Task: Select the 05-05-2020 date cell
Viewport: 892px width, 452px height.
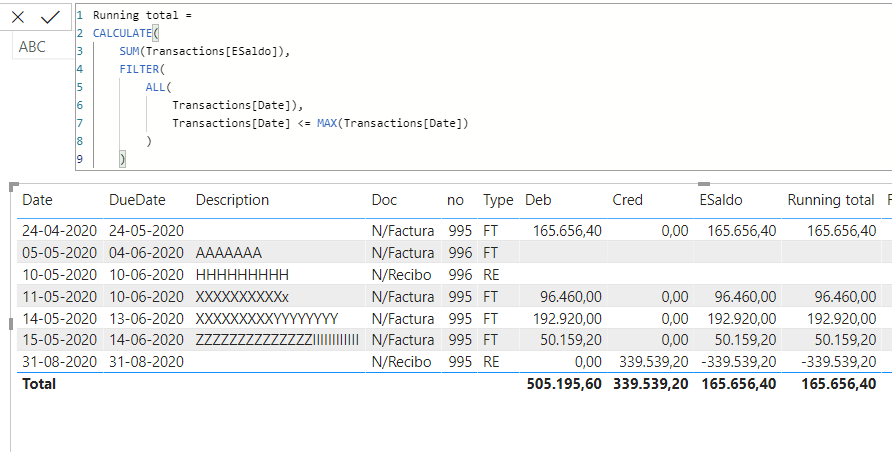Action: click(x=60, y=252)
